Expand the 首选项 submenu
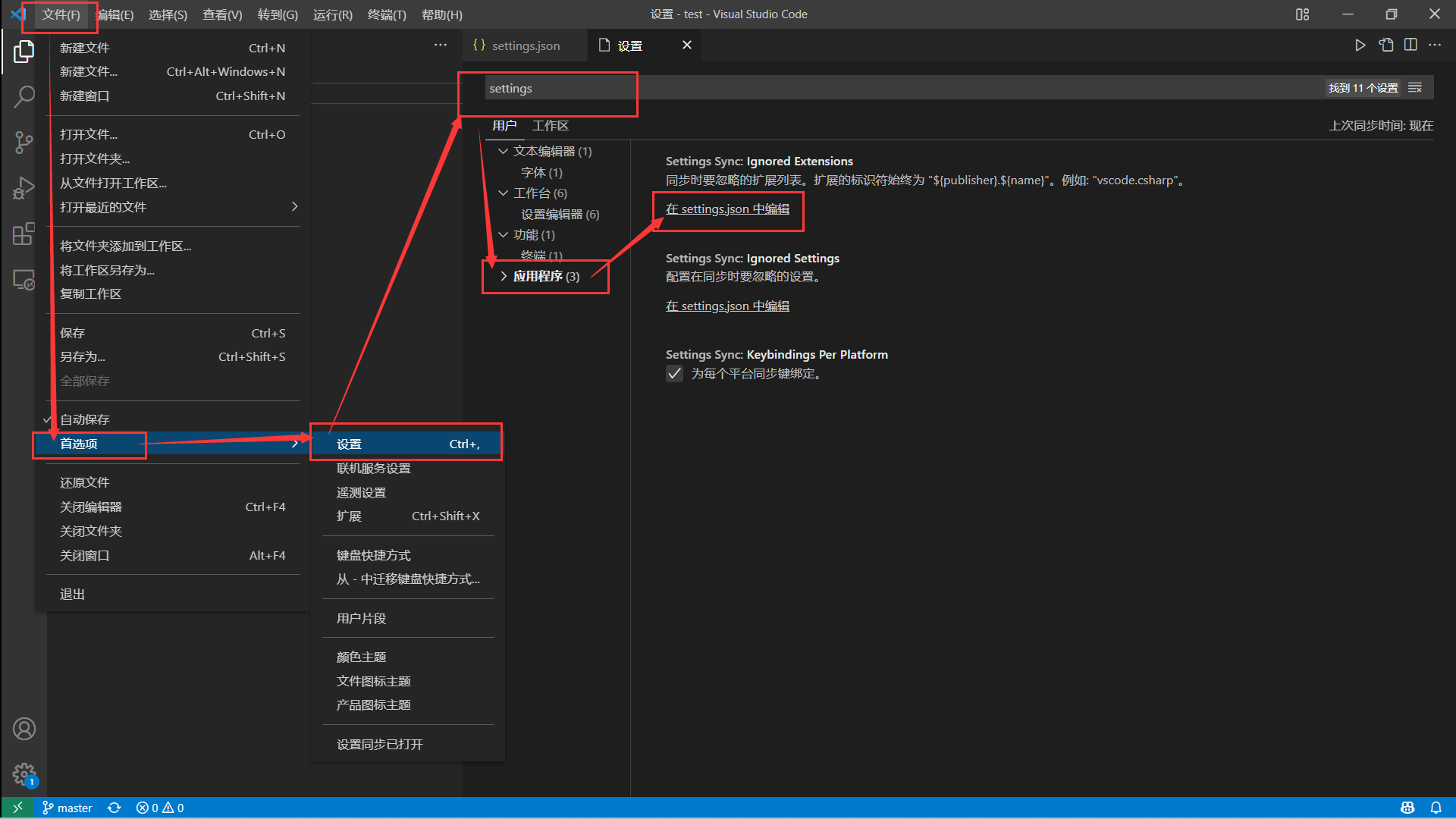The width and height of the screenshot is (1456, 819). click(173, 444)
